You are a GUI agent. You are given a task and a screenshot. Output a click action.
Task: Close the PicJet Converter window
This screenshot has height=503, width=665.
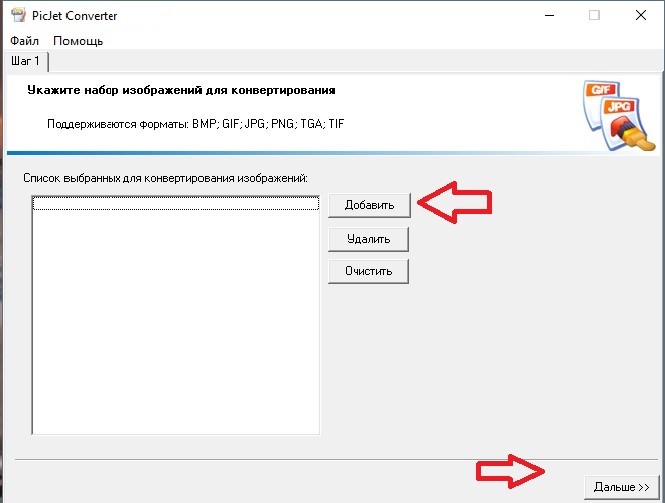click(x=641, y=15)
